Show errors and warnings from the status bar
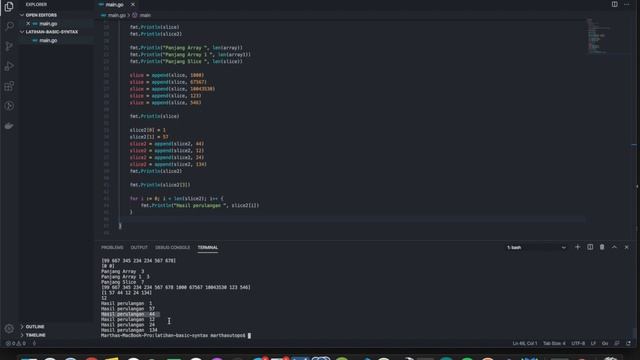 click(x=16, y=343)
